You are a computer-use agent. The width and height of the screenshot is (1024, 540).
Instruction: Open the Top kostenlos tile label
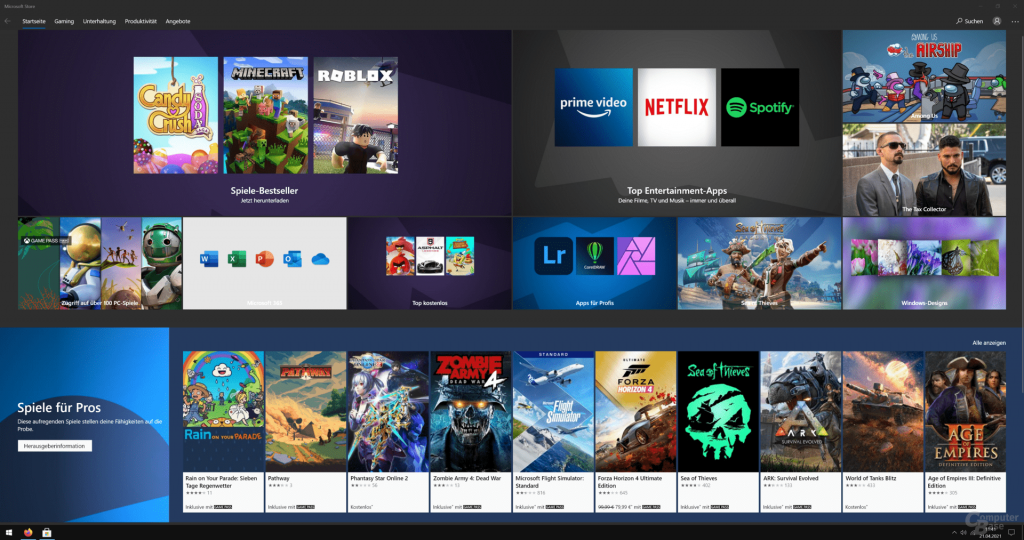click(x=430, y=303)
